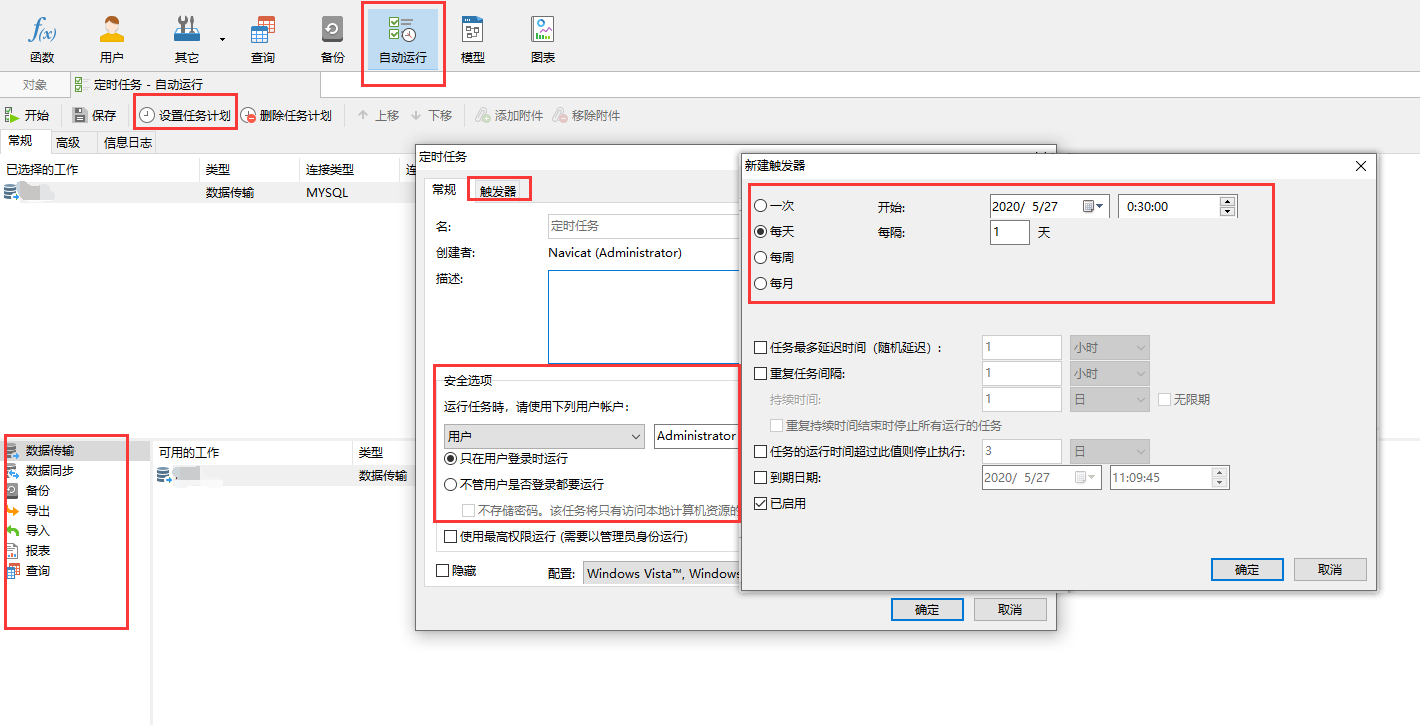The image size is (1420, 725).
Task: Switch to 触发器 tab in 定时任务 dialog
Action: [498, 191]
